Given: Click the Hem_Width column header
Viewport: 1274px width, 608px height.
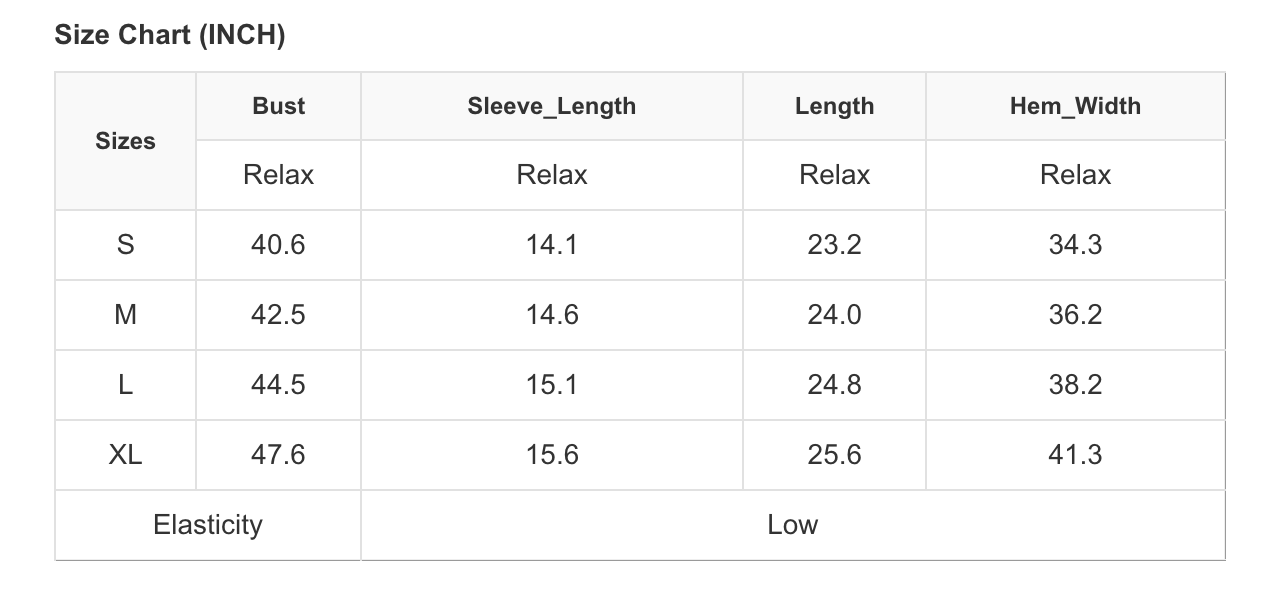Looking at the screenshot, I should 1075,106.
